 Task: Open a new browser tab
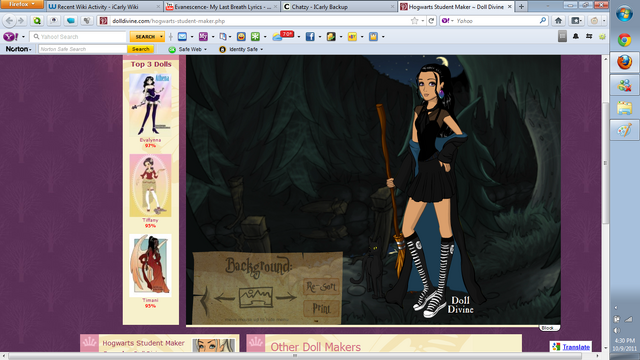pos(521,7)
